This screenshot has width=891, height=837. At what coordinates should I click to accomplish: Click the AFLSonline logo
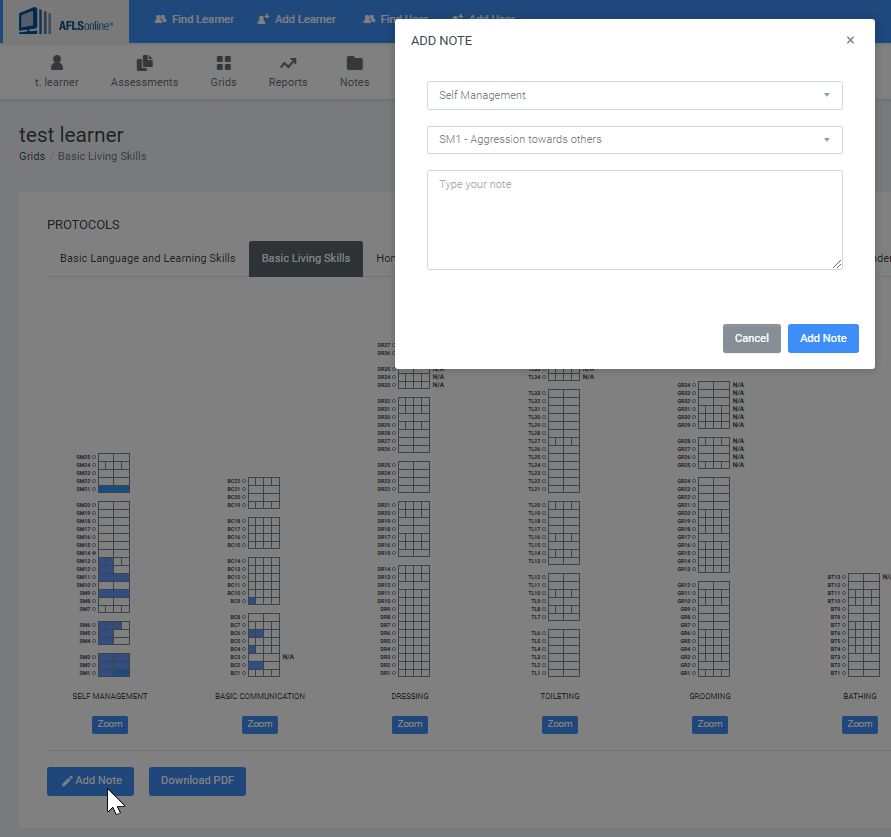click(x=67, y=21)
